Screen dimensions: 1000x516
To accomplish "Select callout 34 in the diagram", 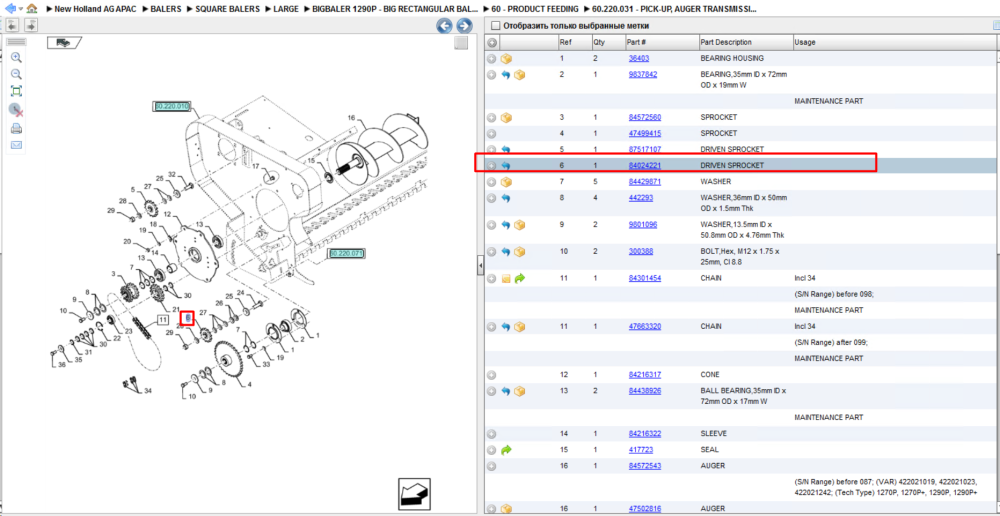I will [148, 390].
